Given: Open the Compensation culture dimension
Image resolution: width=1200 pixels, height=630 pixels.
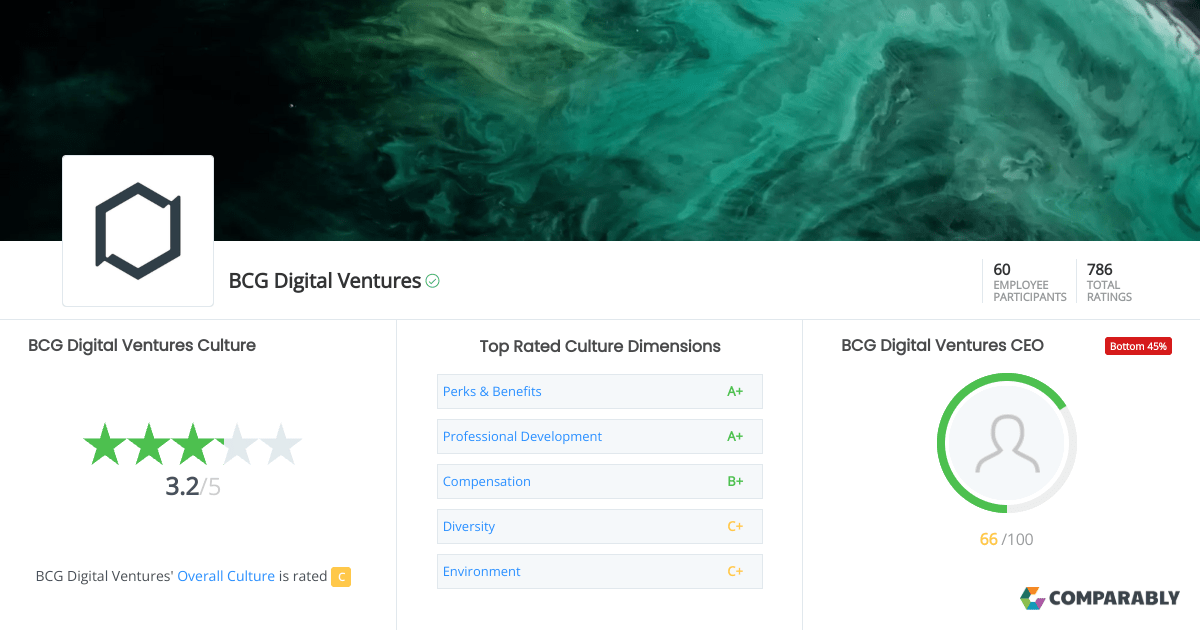Looking at the screenshot, I should pos(600,481).
